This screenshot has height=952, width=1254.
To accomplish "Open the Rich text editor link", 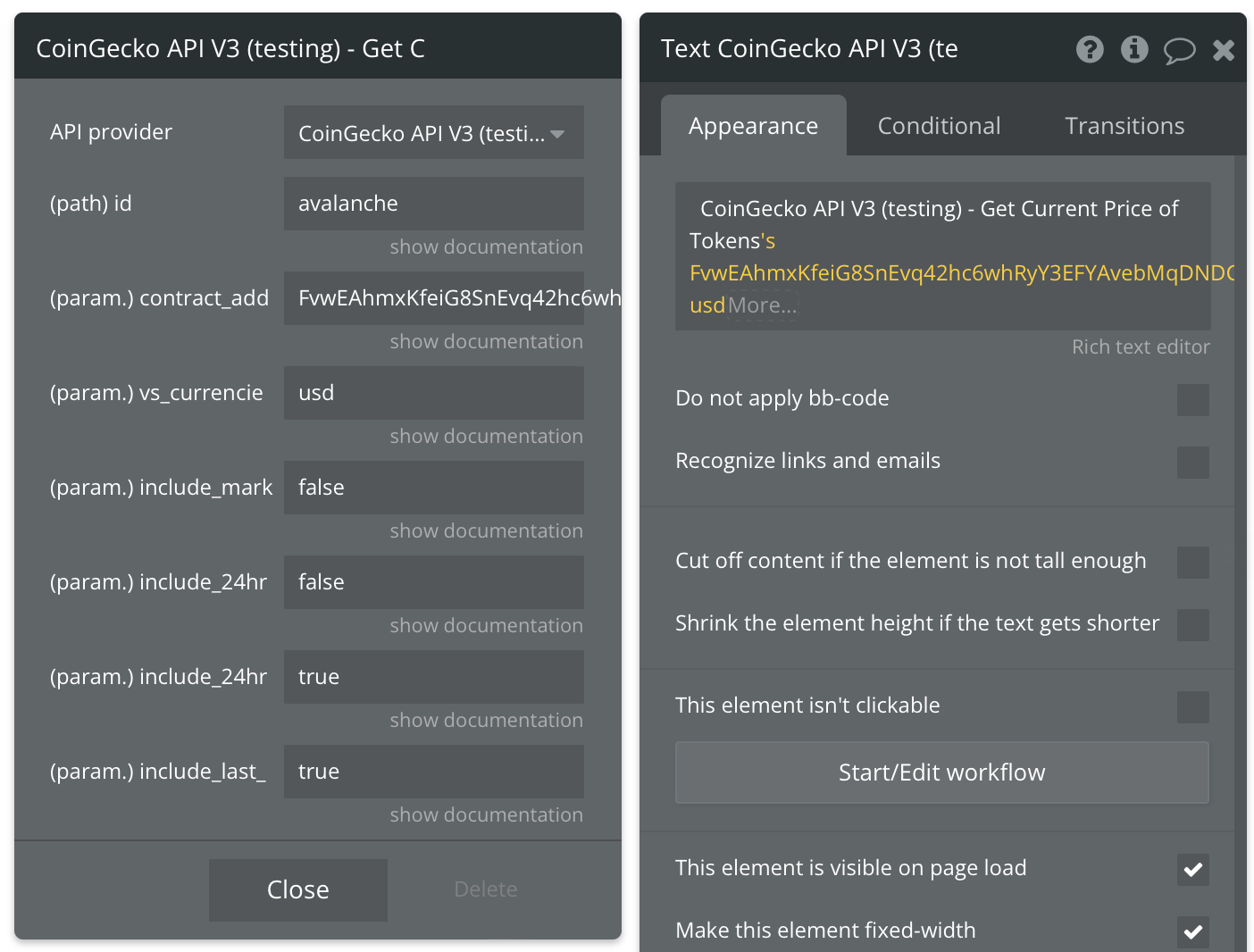I will point(1141,347).
